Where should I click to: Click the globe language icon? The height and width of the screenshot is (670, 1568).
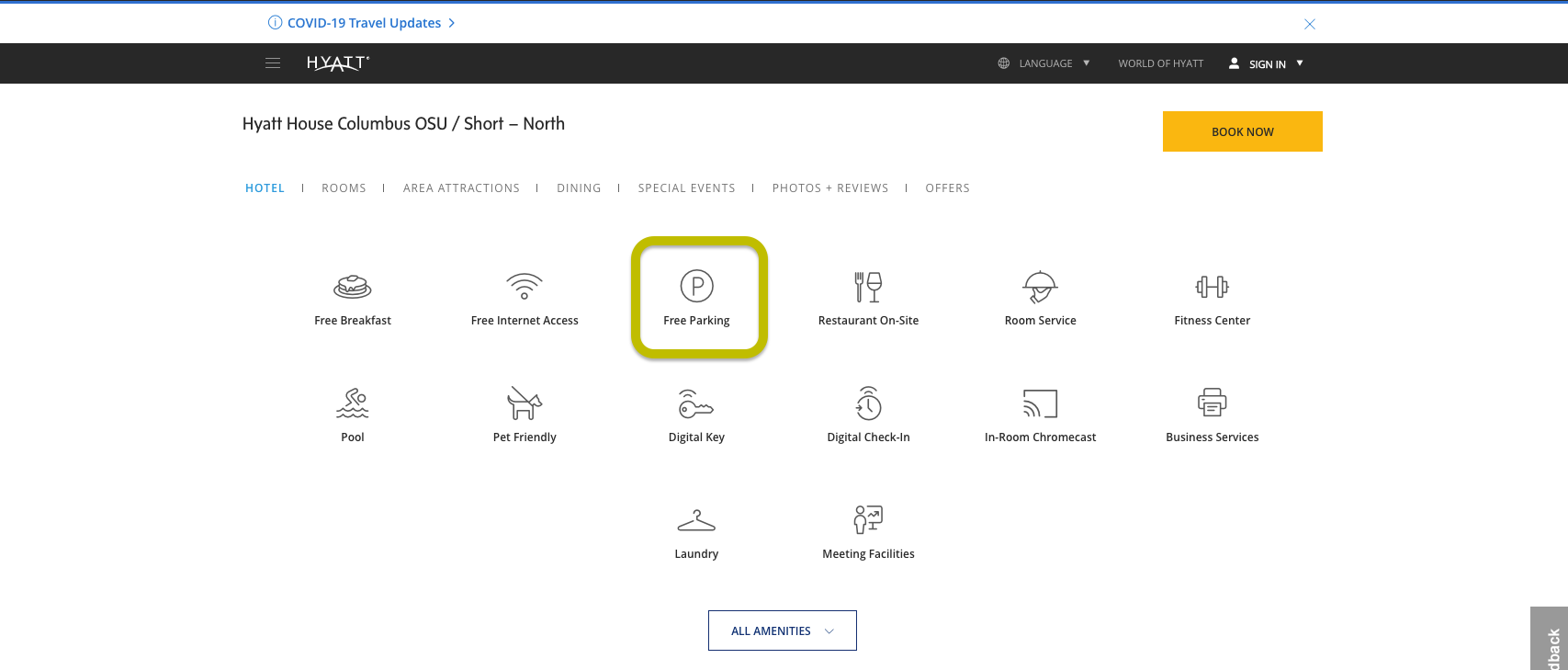[1004, 63]
